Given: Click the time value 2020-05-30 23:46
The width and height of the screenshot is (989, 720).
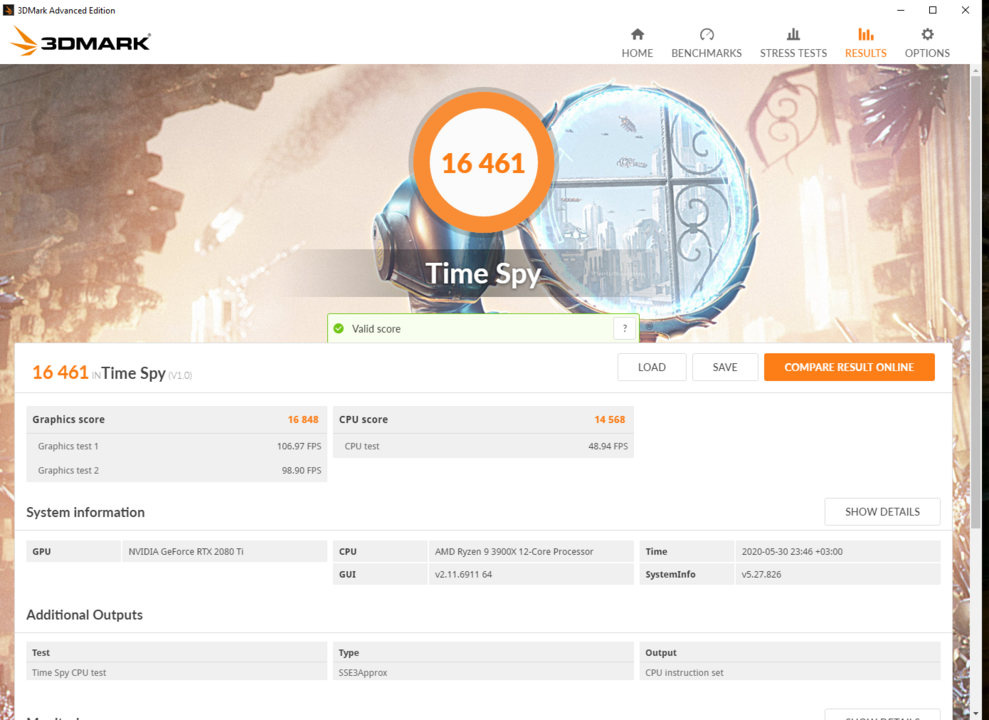Looking at the screenshot, I should [x=792, y=551].
